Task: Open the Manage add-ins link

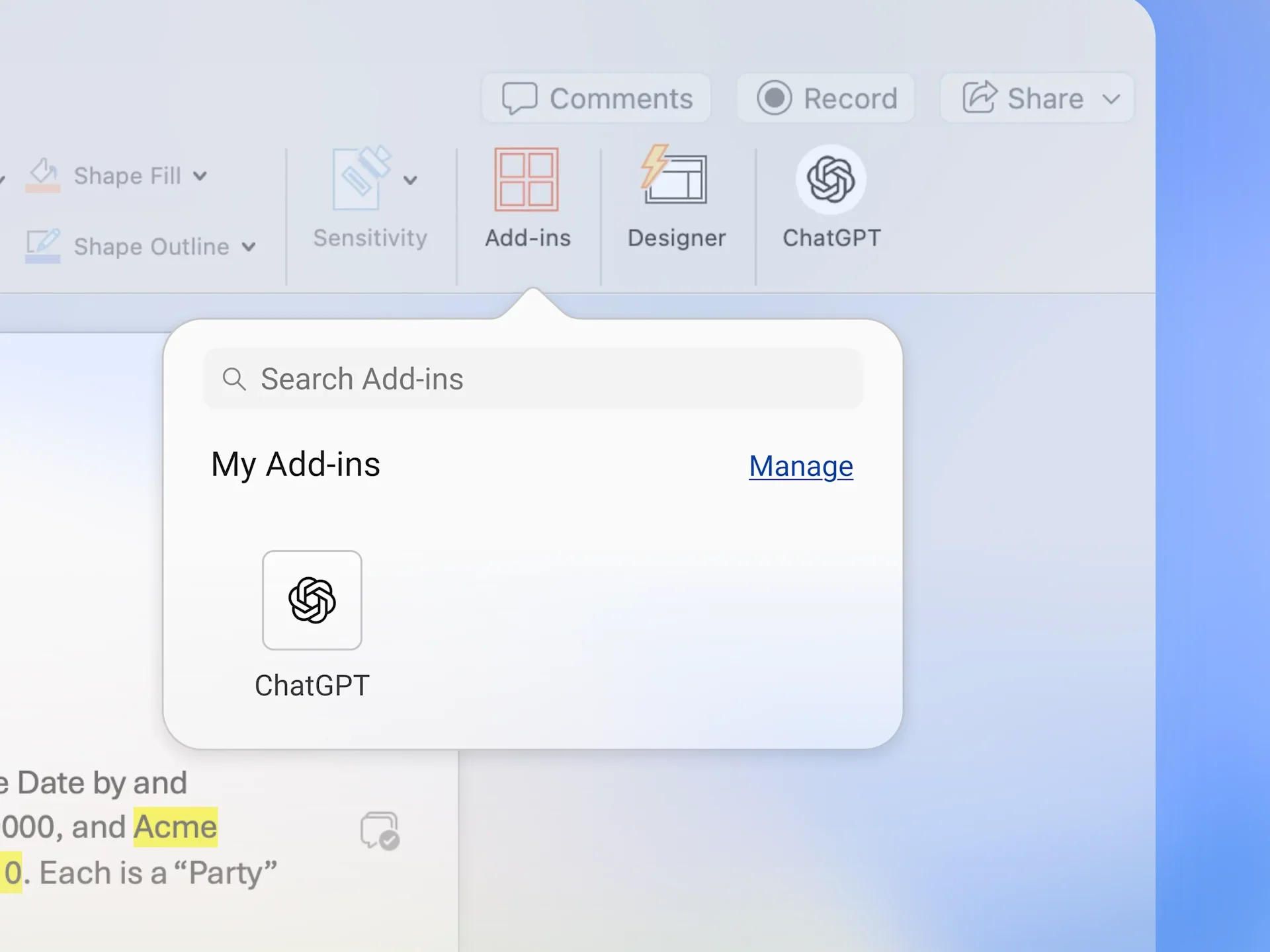Action: [801, 466]
